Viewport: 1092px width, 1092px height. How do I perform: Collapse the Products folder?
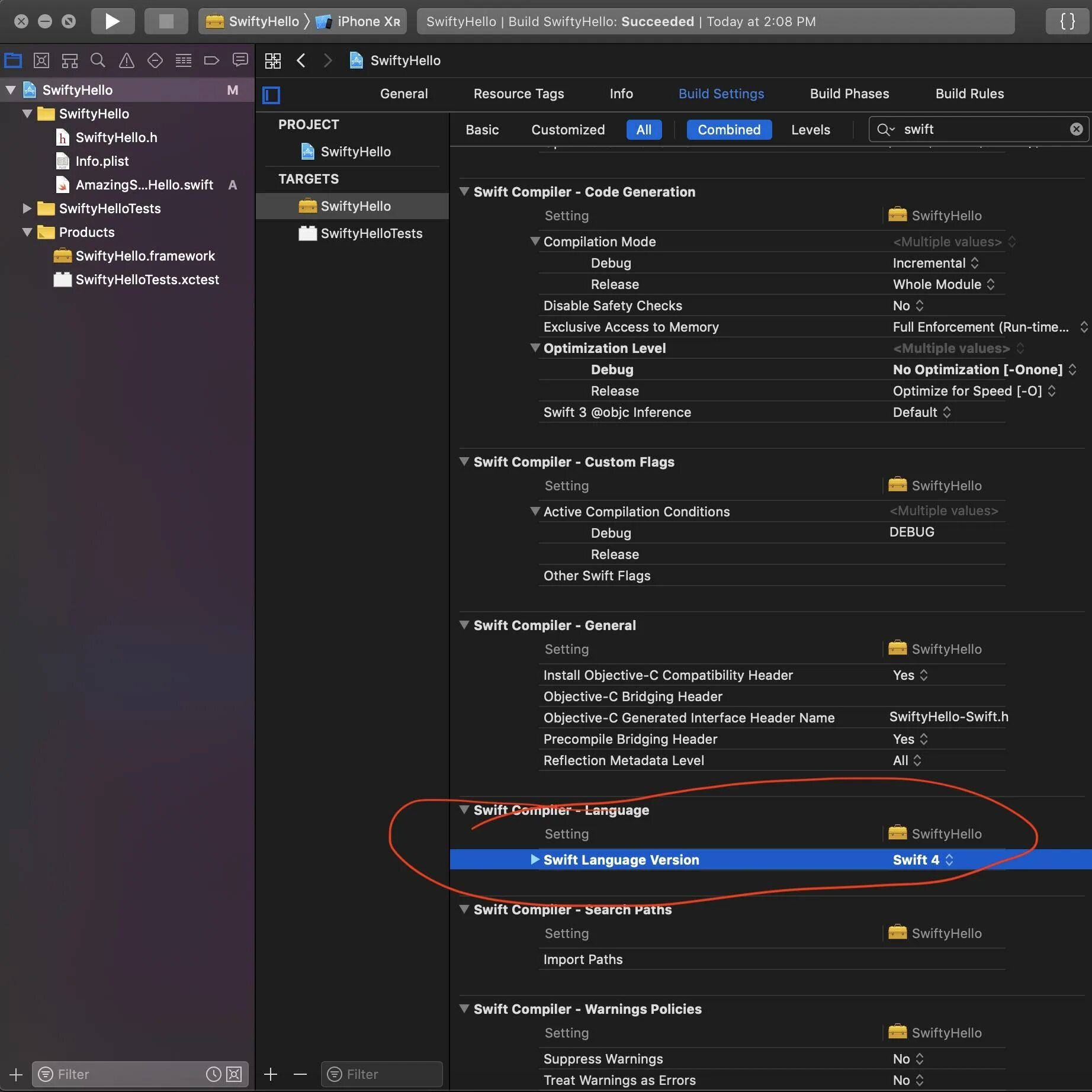(x=27, y=232)
